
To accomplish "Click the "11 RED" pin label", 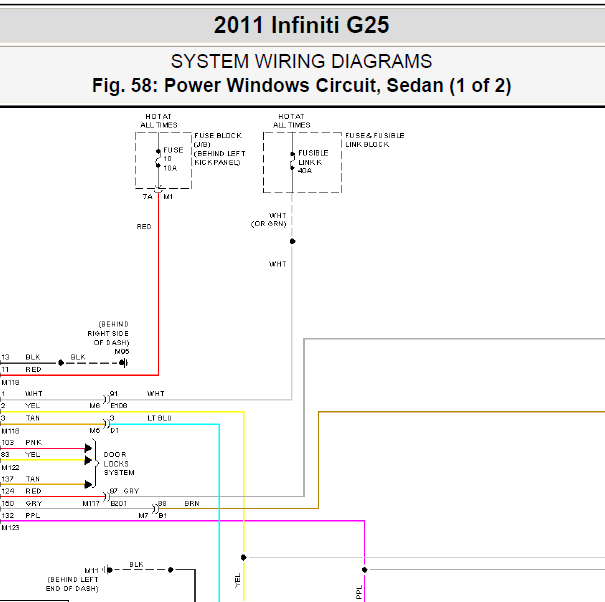I will (x=21, y=369).
